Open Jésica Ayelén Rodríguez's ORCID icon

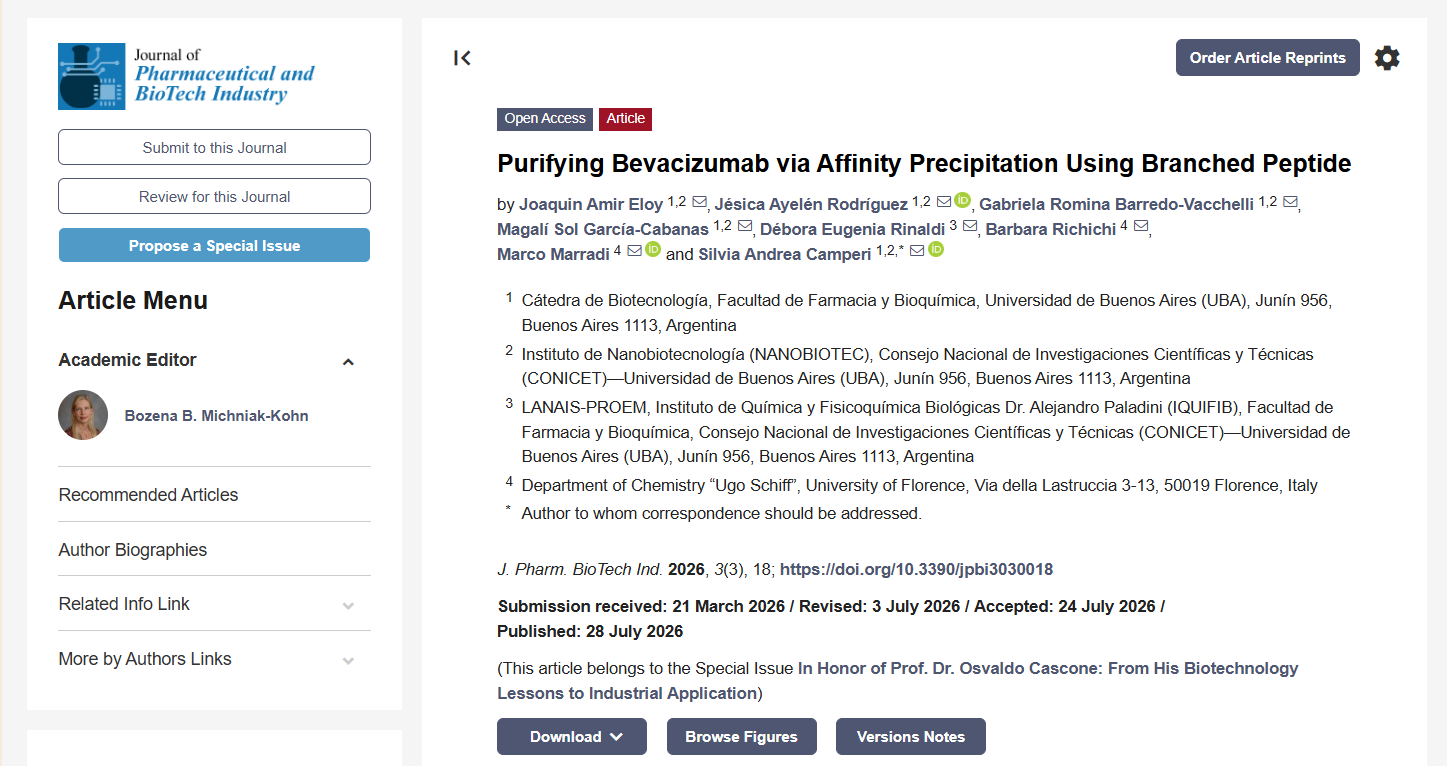(963, 201)
